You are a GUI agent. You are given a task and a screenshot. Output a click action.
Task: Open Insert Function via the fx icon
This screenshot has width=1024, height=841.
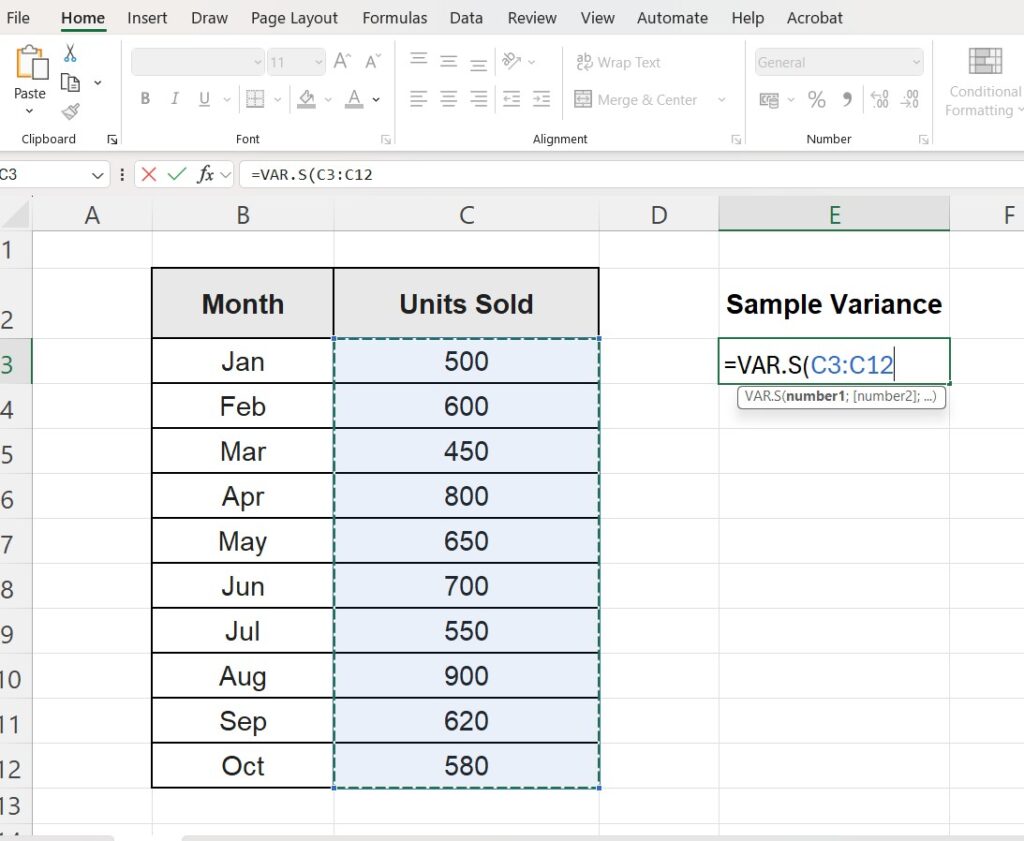click(x=206, y=174)
